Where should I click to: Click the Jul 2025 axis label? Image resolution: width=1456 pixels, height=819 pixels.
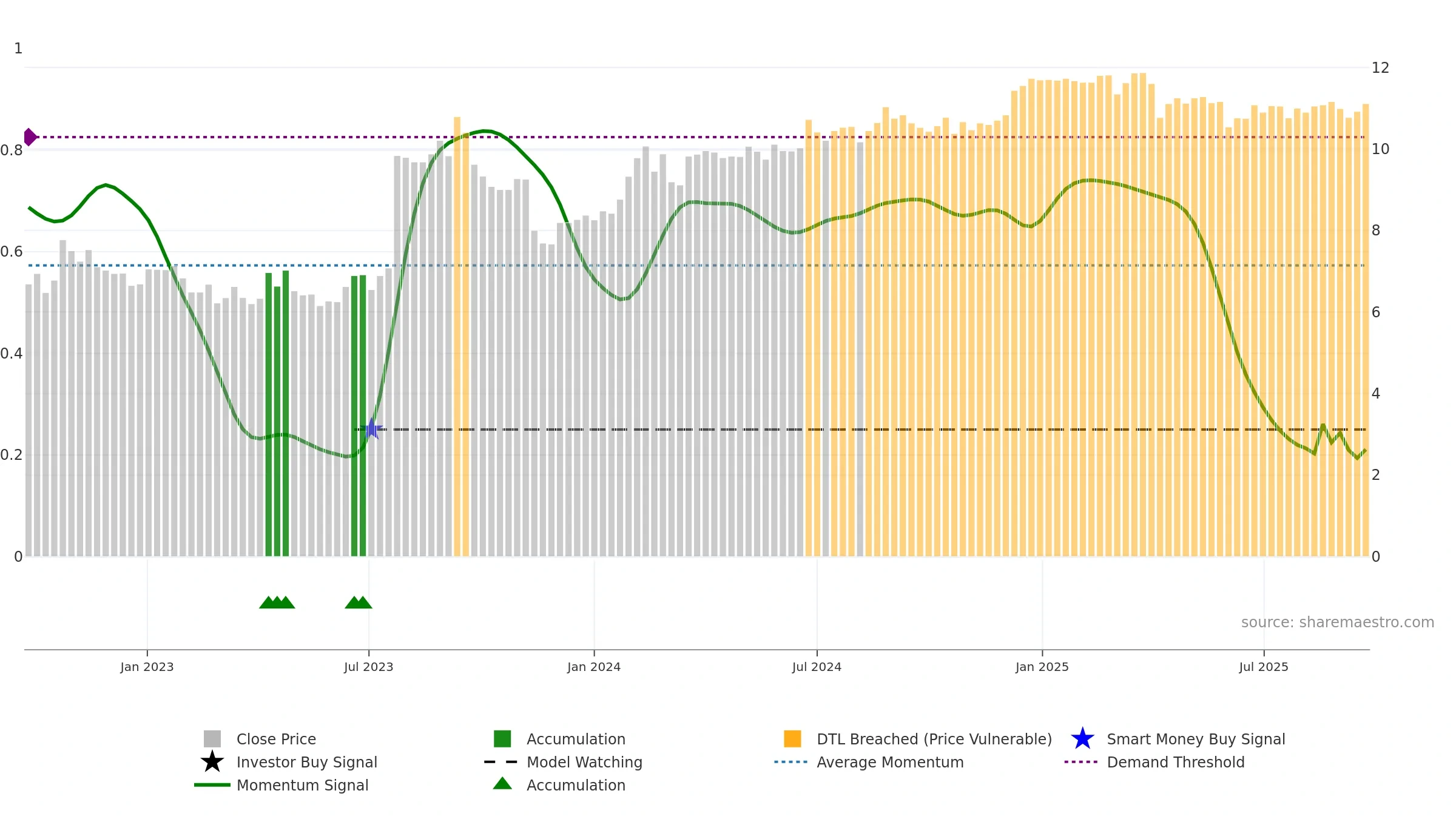click(1264, 667)
